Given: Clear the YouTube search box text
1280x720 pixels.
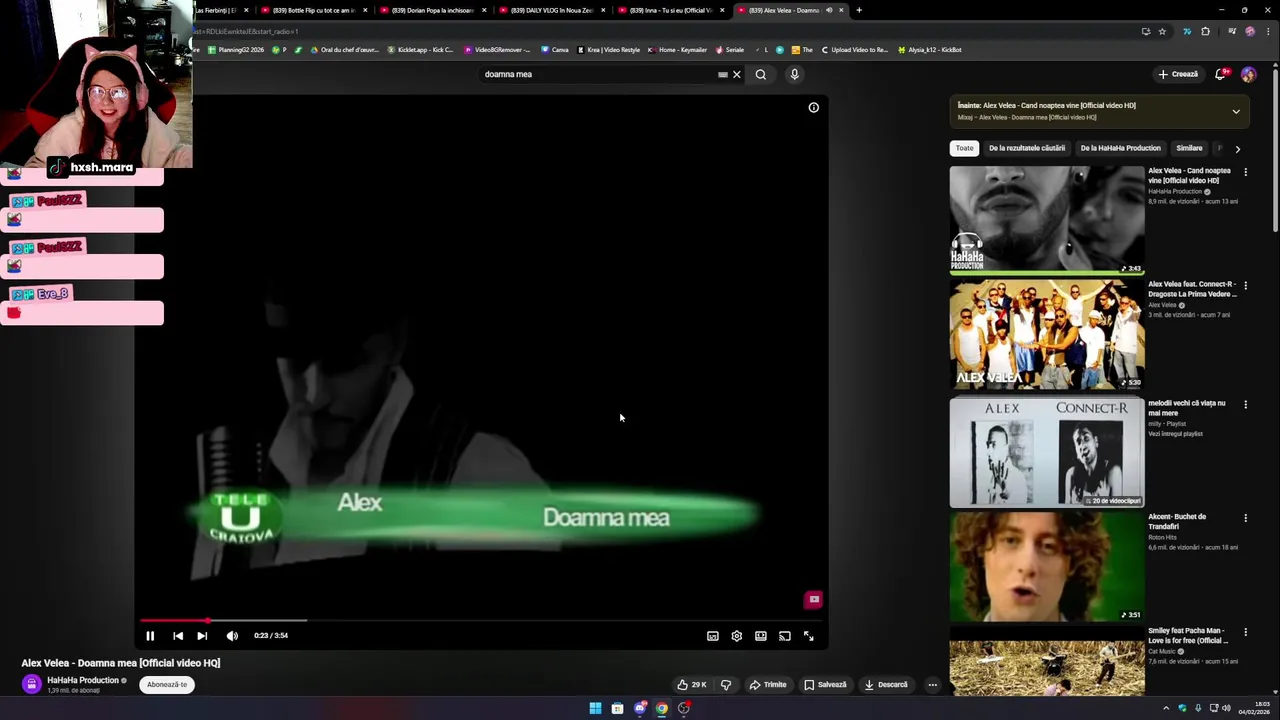Looking at the screenshot, I should pos(737,74).
